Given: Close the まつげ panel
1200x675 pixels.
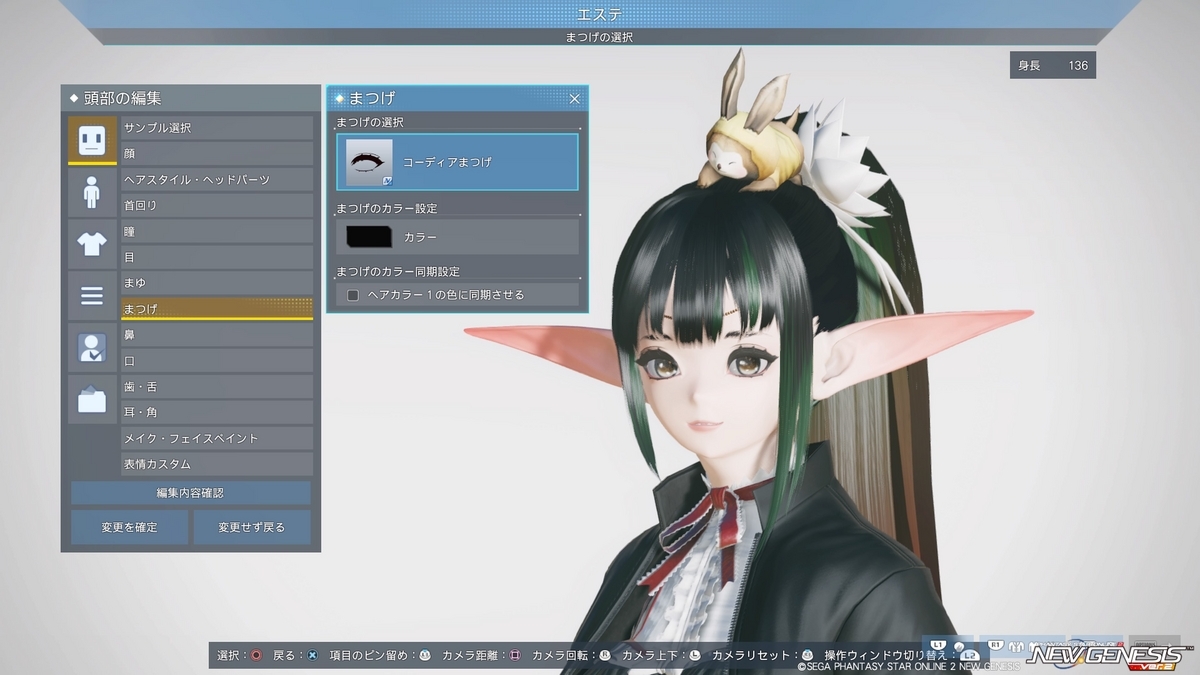Looking at the screenshot, I should point(574,98).
